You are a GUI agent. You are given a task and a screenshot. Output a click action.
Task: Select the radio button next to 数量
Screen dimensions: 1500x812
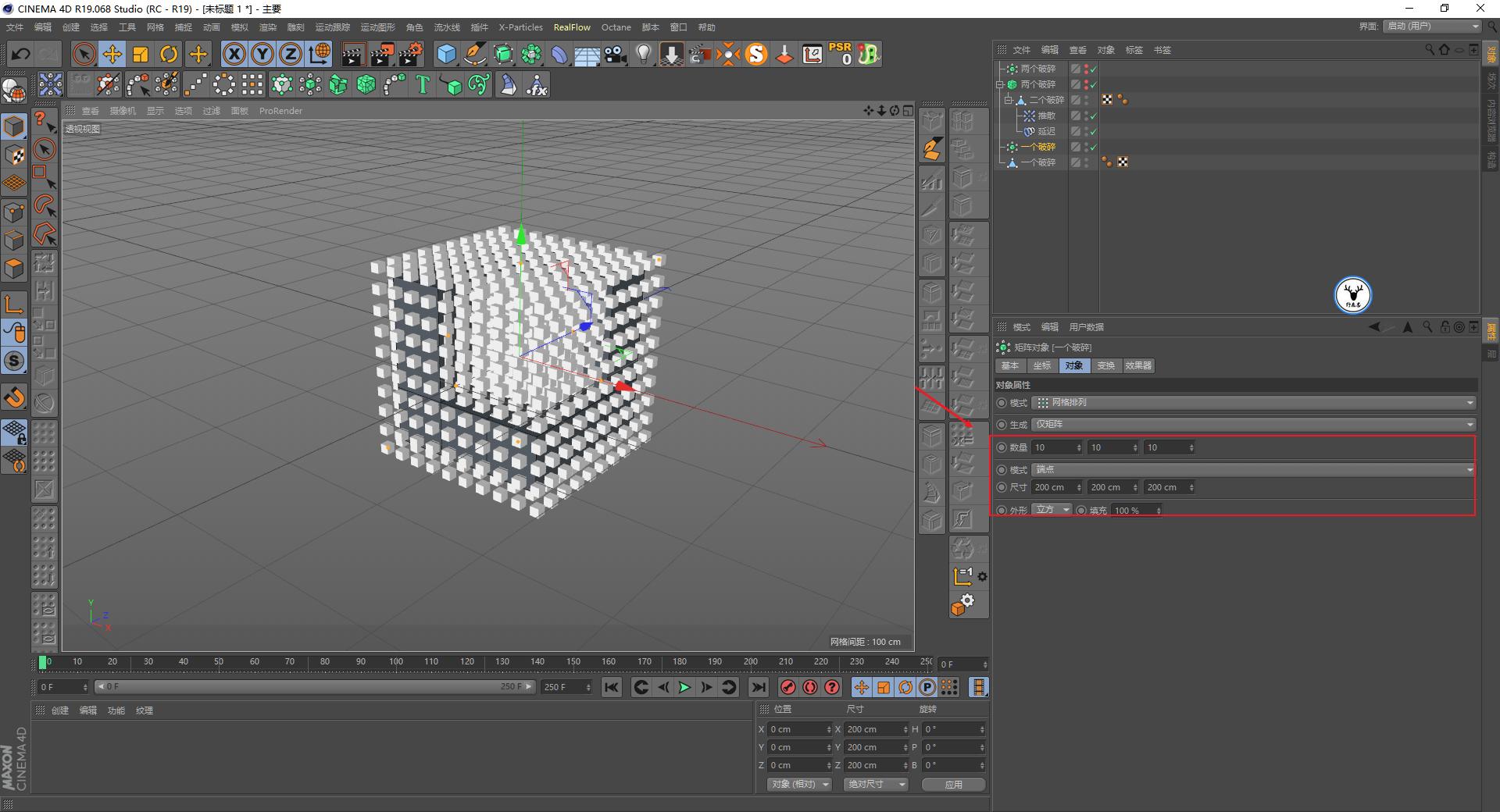click(1002, 447)
